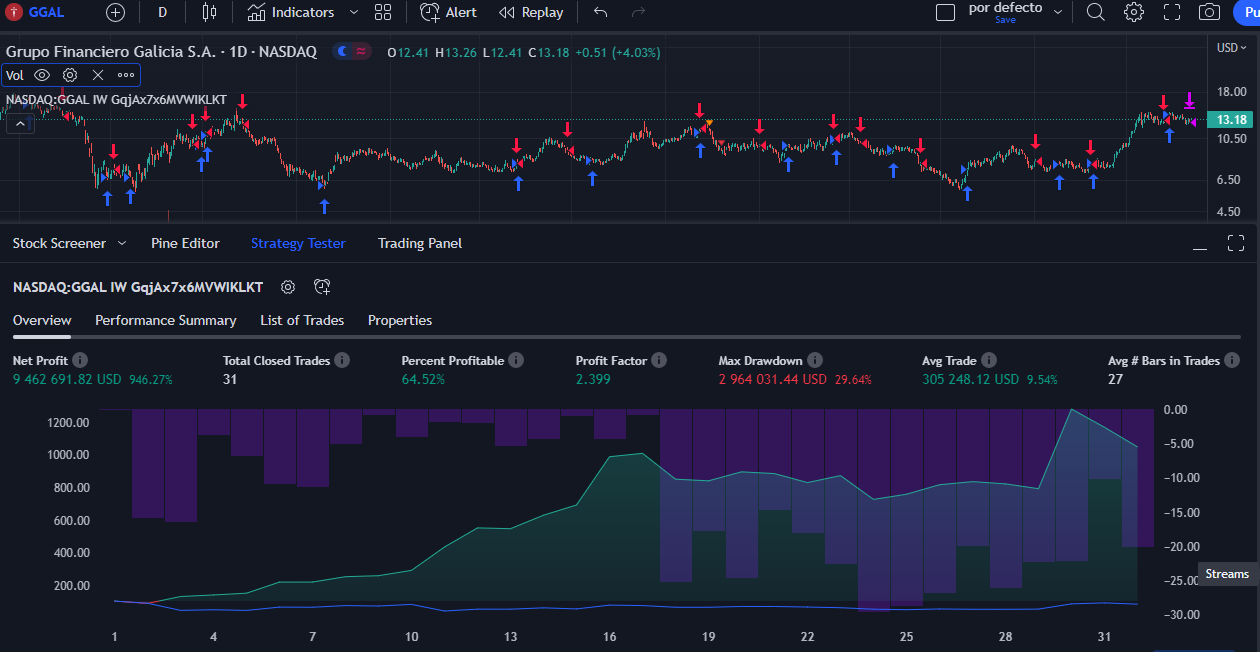Open the Performance Summary sub-tab

click(x=166, y=320)
